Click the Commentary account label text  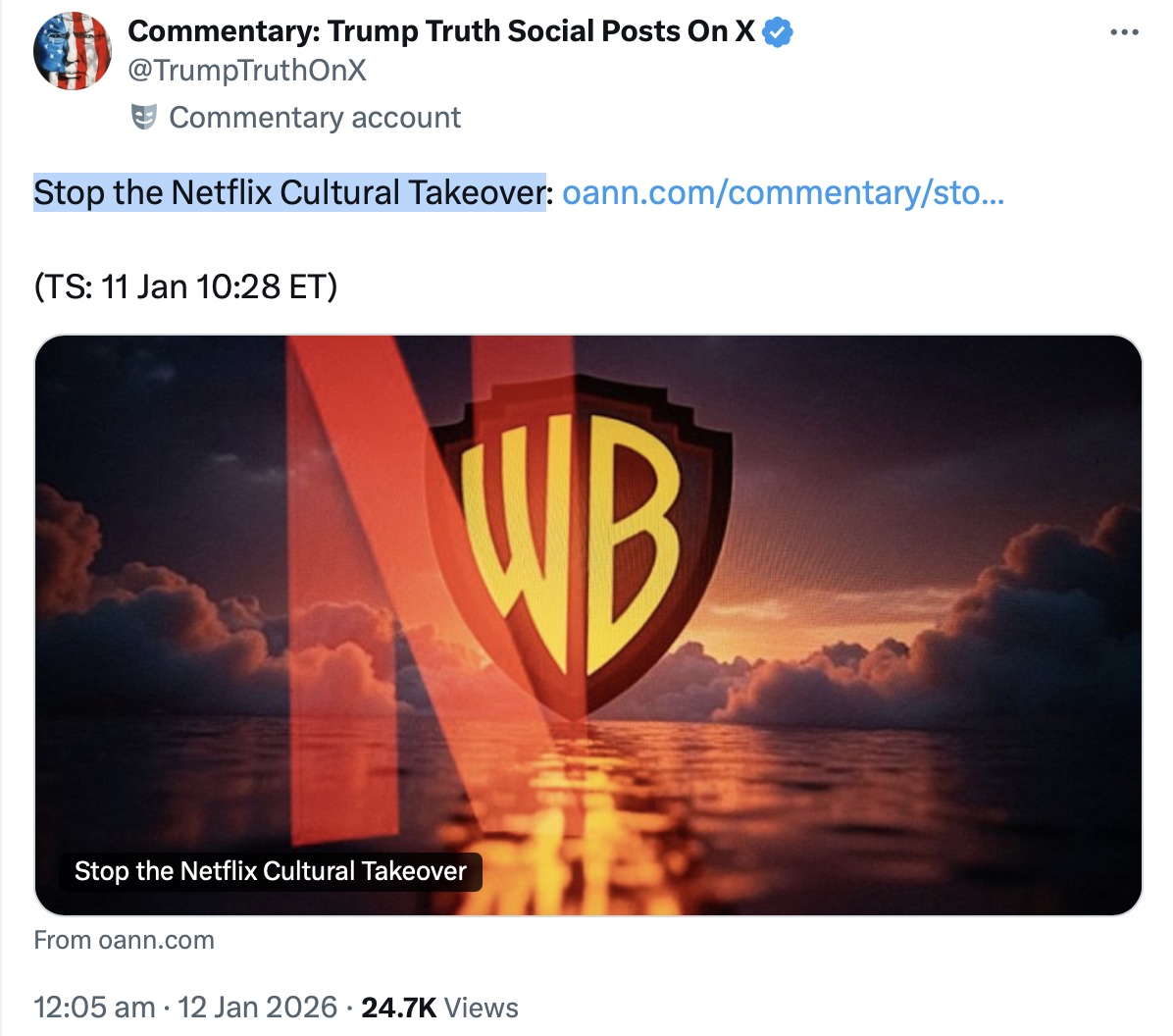[x=314, y=118]
